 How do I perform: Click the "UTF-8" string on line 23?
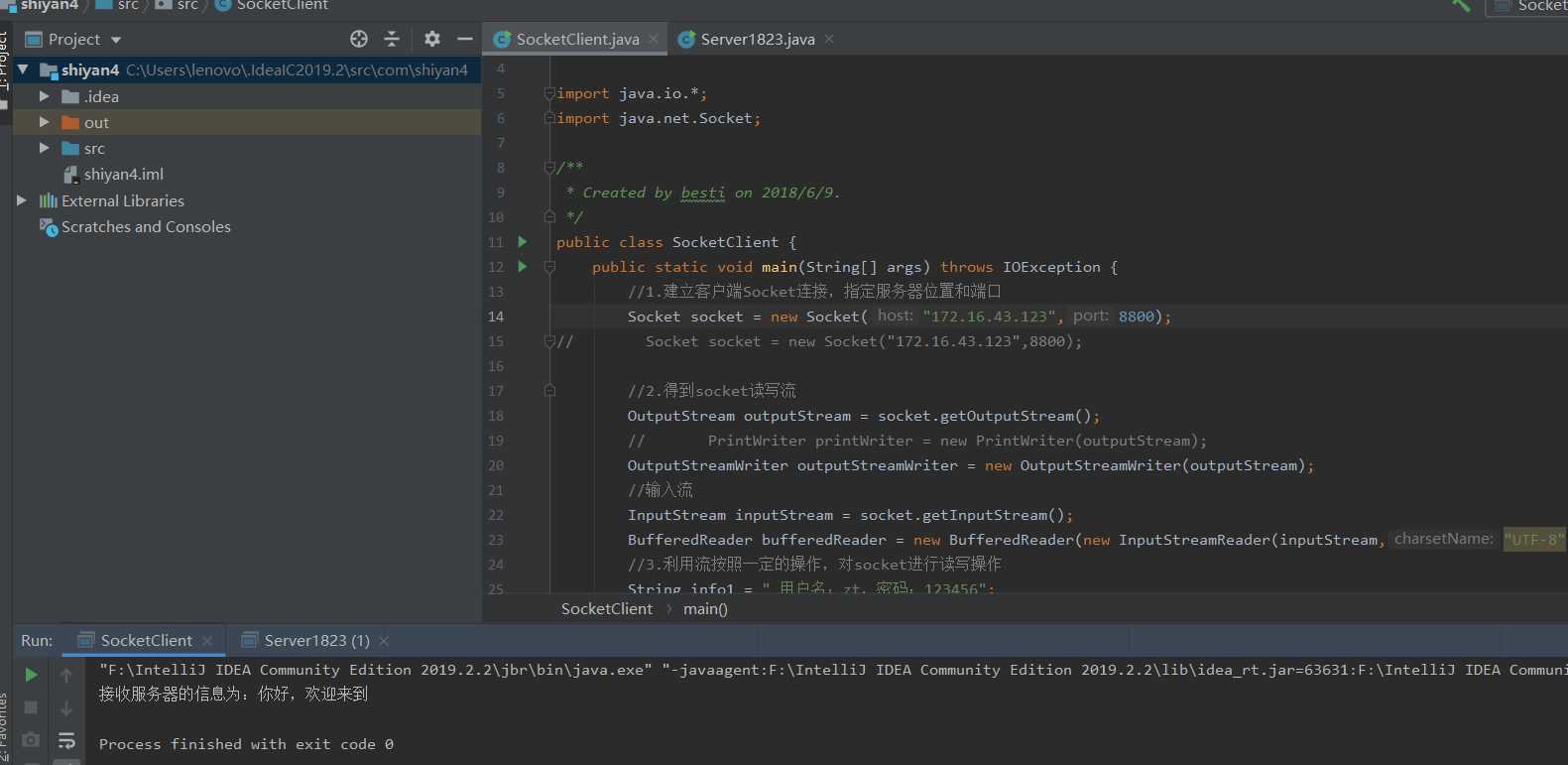[1534, 540]
